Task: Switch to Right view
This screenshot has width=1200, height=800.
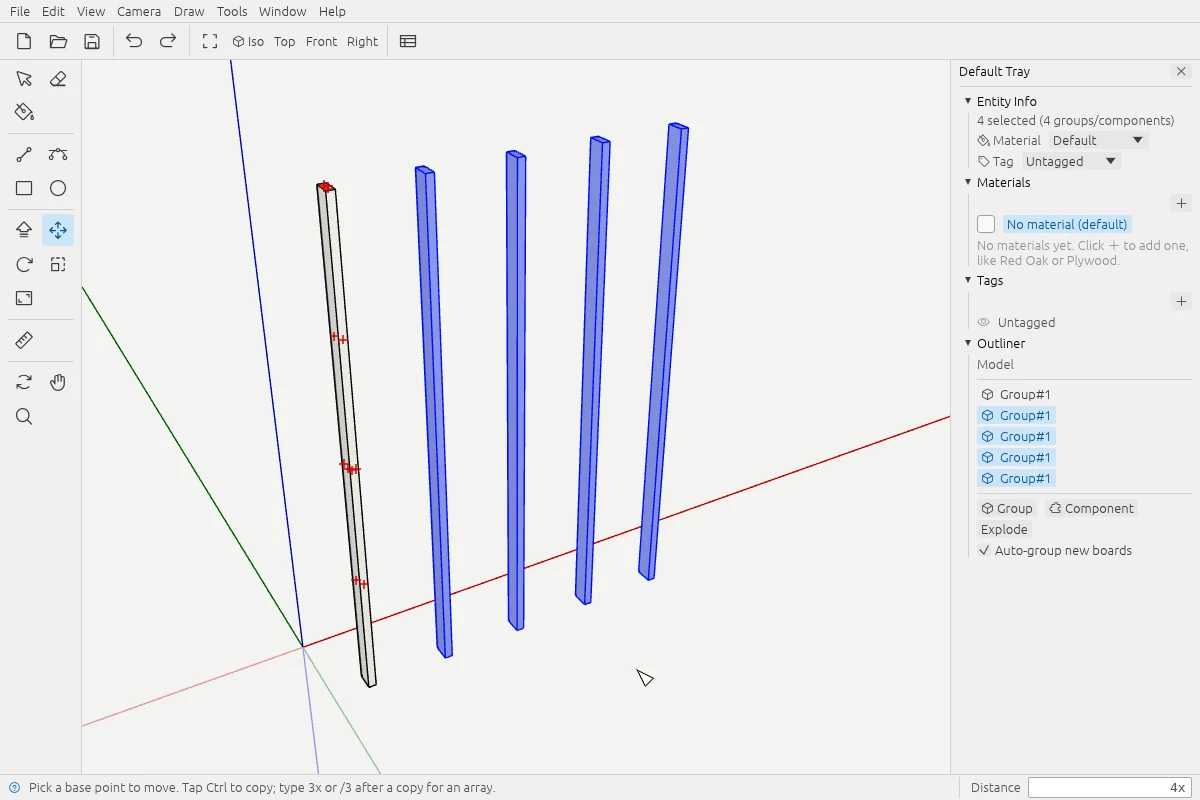Action: point(362,41)
